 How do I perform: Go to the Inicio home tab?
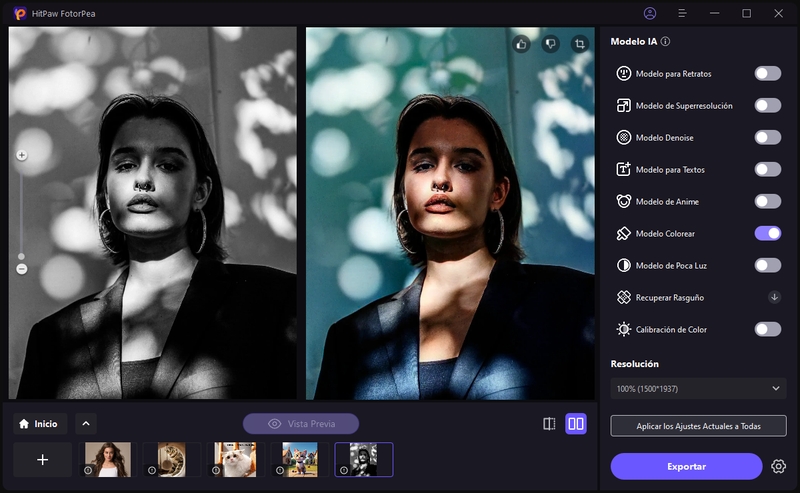click(40, 424)
